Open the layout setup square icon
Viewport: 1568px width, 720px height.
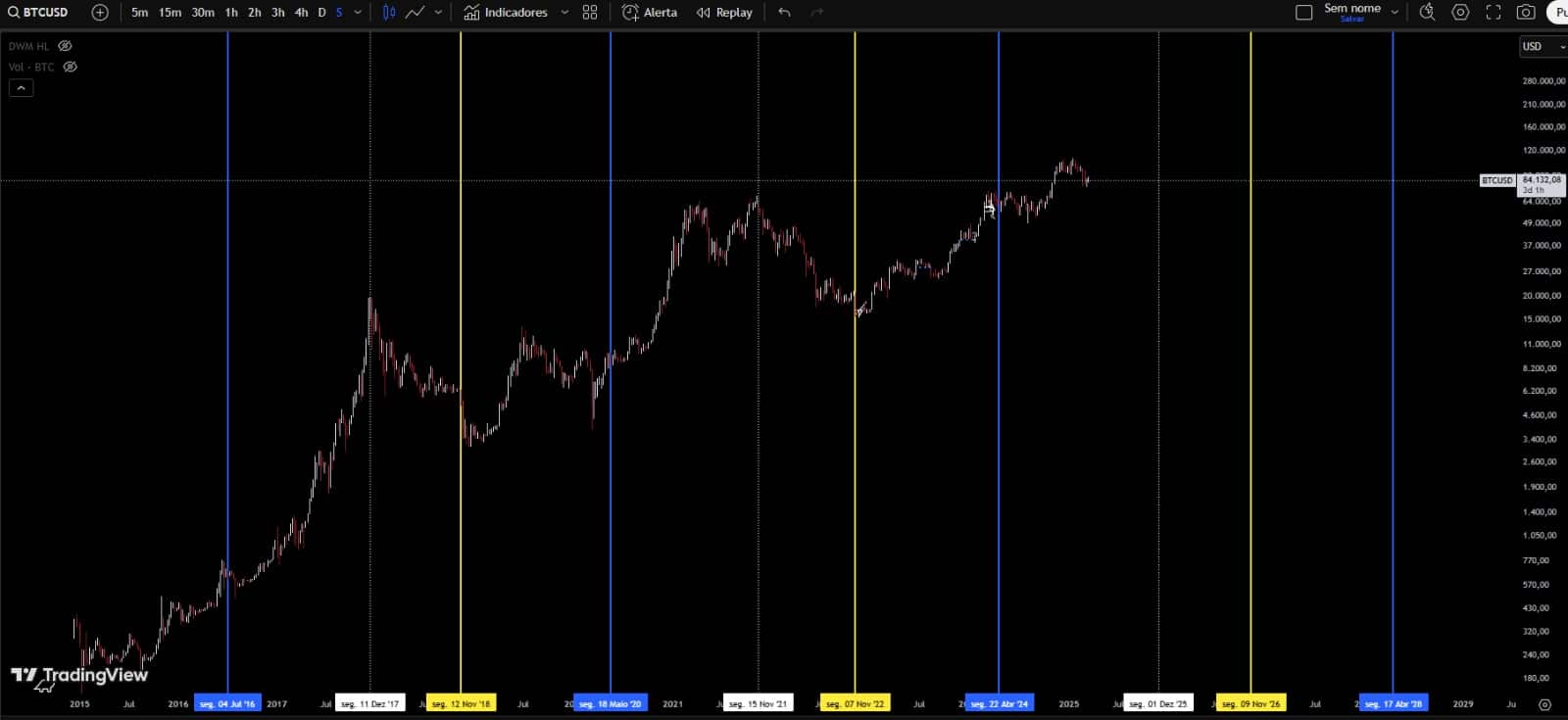tap(1304, 13)
